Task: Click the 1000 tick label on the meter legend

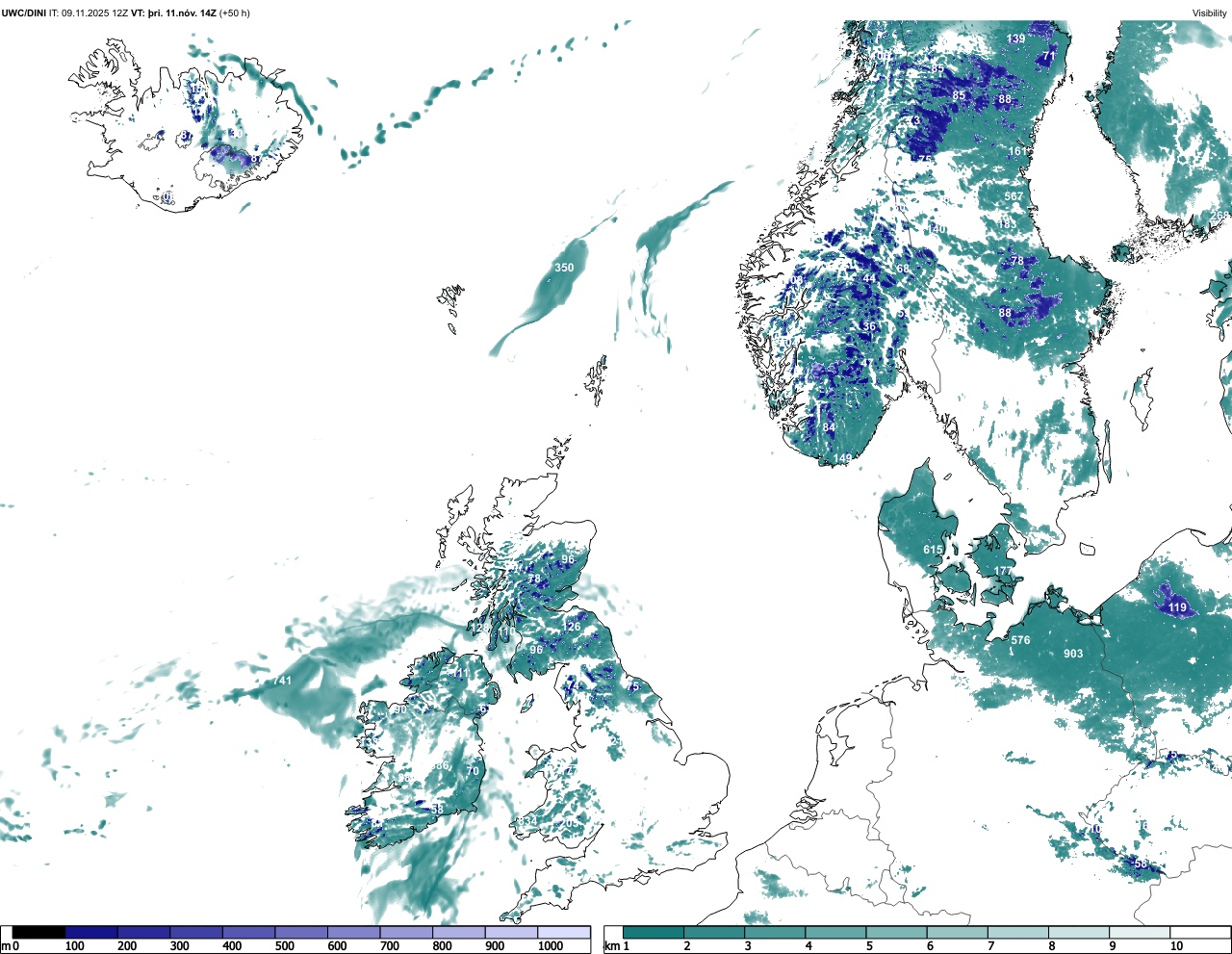Action: [551, 946]
